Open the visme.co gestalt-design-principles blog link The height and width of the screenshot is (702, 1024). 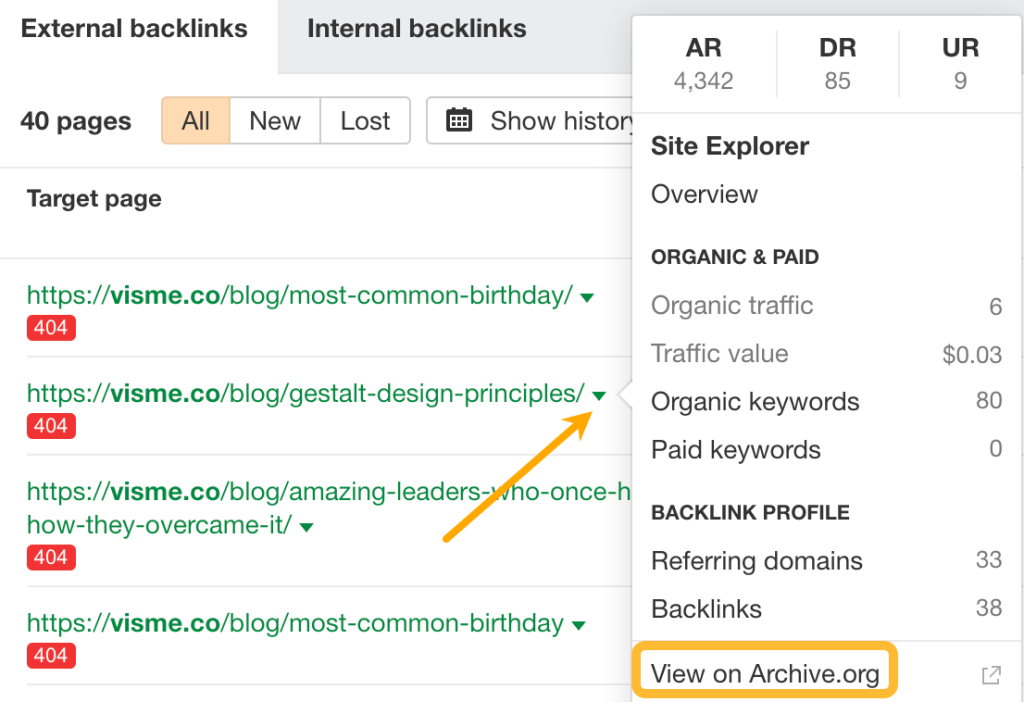coord(300,393)
